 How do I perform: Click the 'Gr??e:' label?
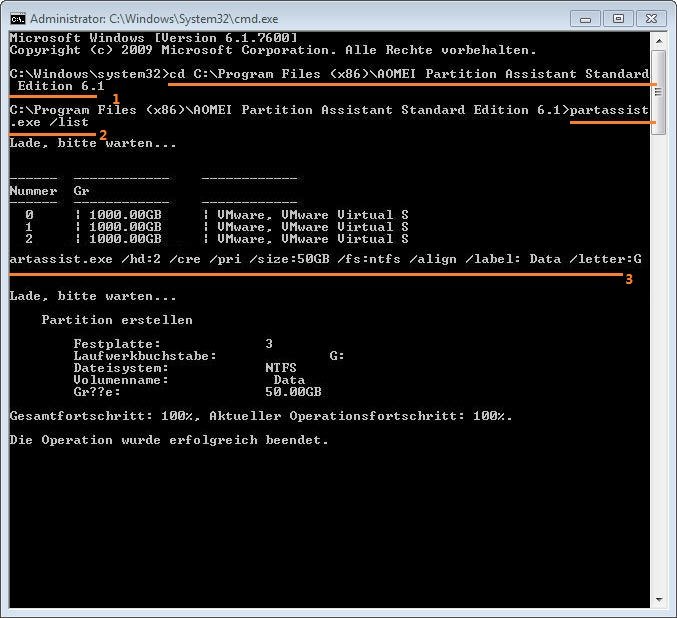click(x=97, y=392)
